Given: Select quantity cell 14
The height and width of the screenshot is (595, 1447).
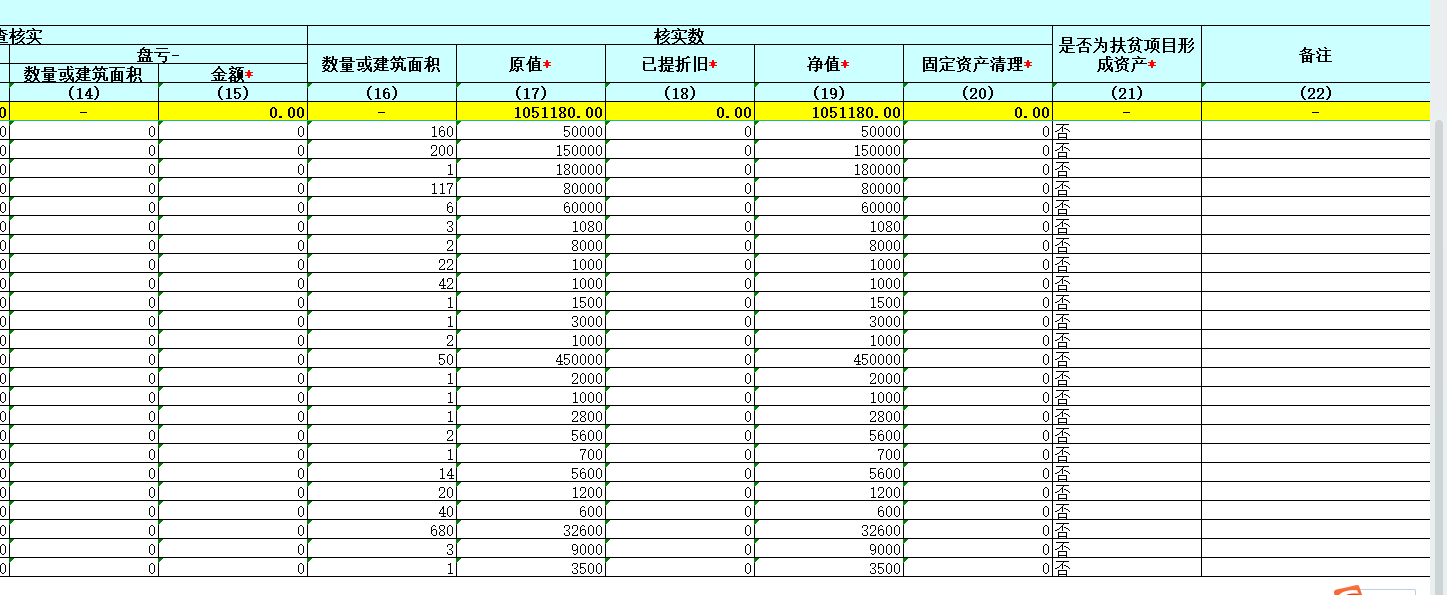Looking at the screenshot, I should (382, 473).
